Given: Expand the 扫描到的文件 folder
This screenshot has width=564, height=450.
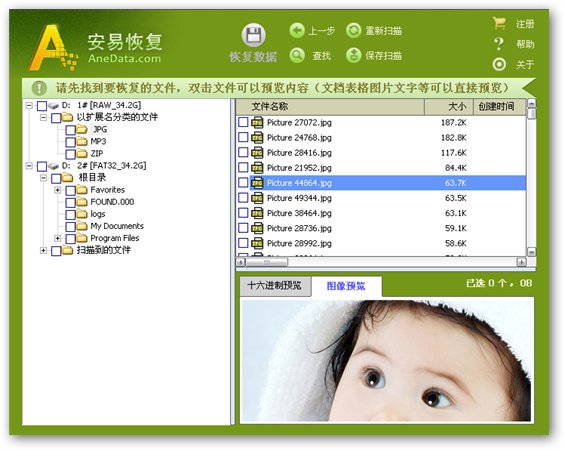Looking at the screenshot, I should point(43,250).
